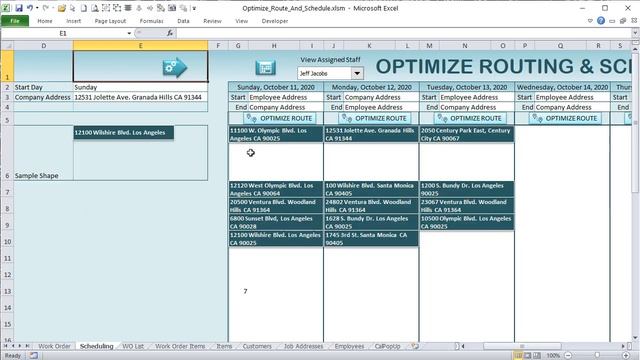This screenshot has height=360, width=640.
Task: Open the Jeff Jacobs staff dropdown
Action: [357, 73]
